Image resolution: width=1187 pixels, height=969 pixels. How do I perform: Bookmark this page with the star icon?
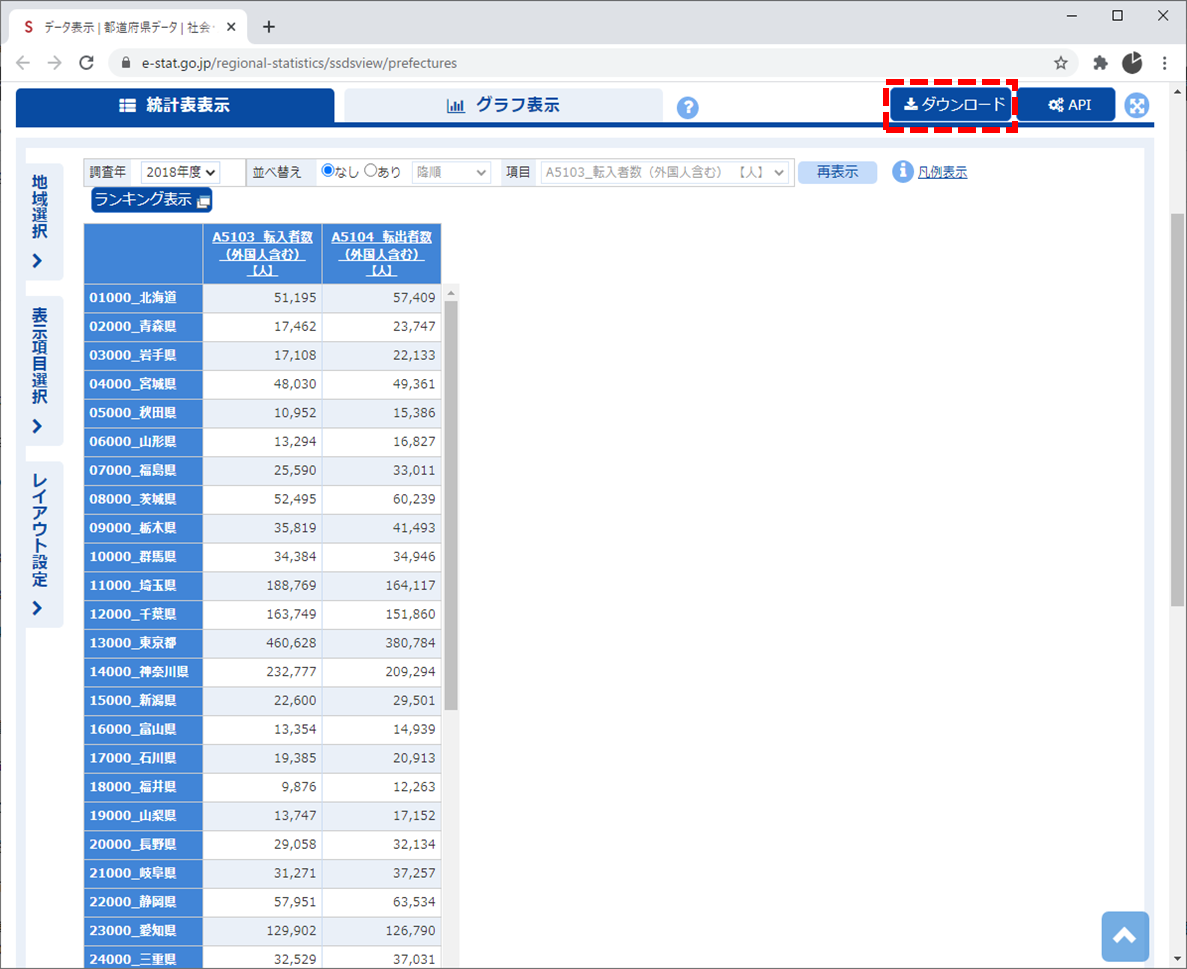[1061, 63]
